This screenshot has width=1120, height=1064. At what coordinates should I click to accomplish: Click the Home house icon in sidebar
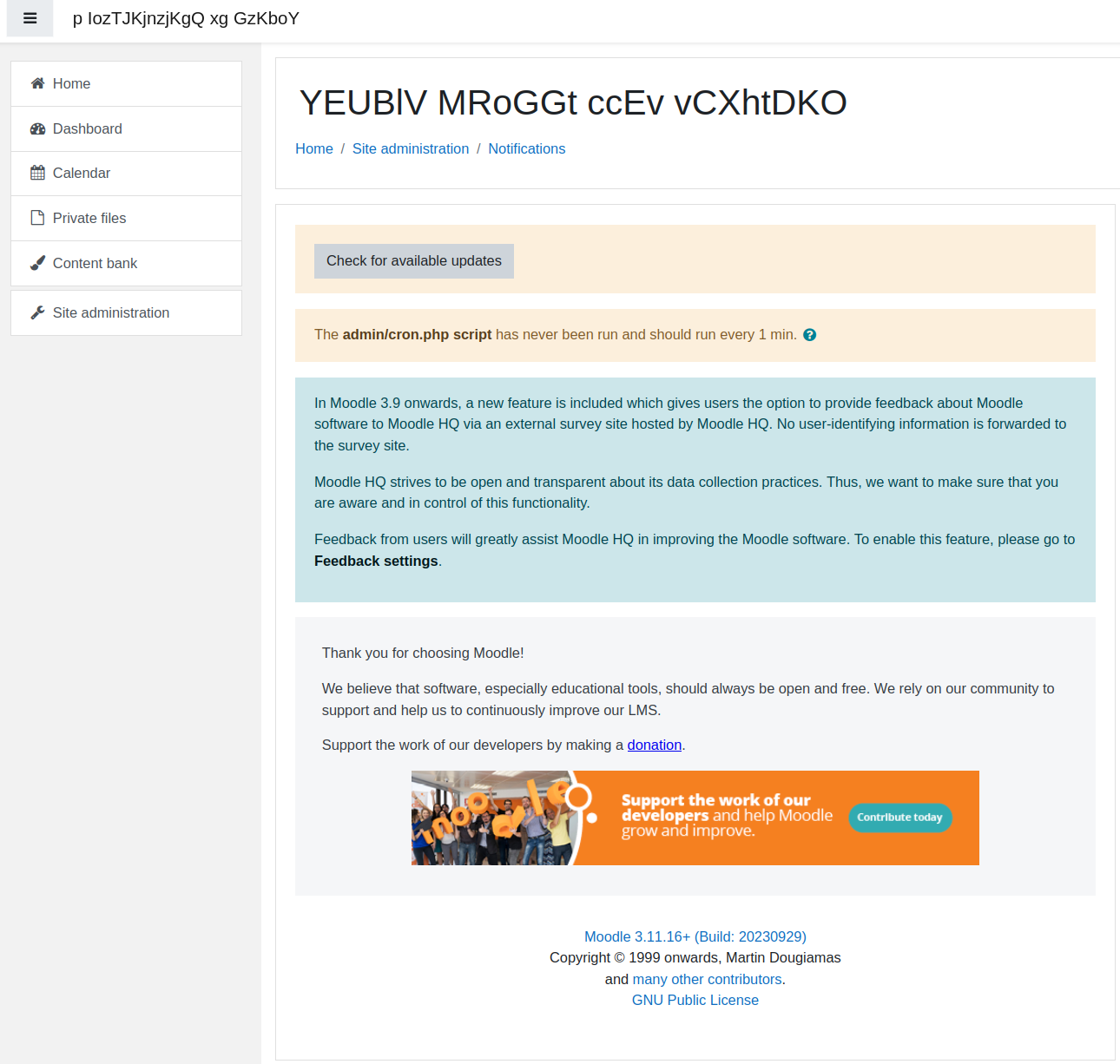point(37,83)
